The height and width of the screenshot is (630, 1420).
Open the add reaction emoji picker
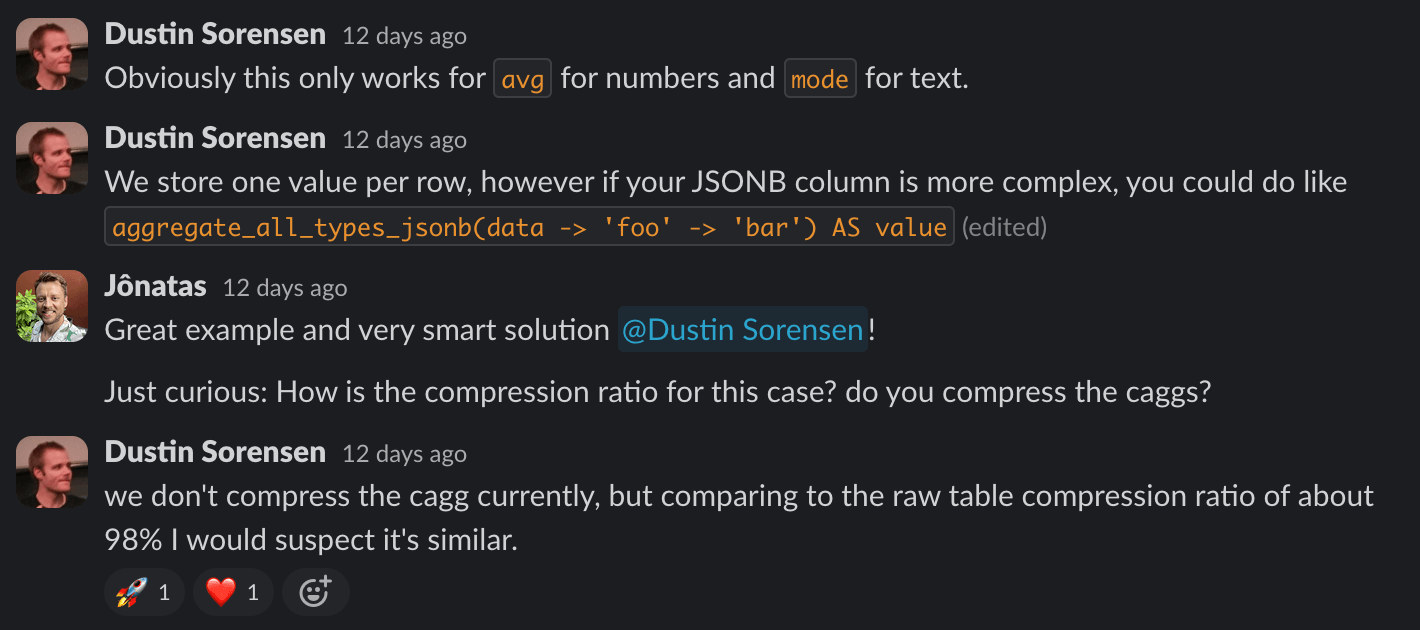click(315, 592)
